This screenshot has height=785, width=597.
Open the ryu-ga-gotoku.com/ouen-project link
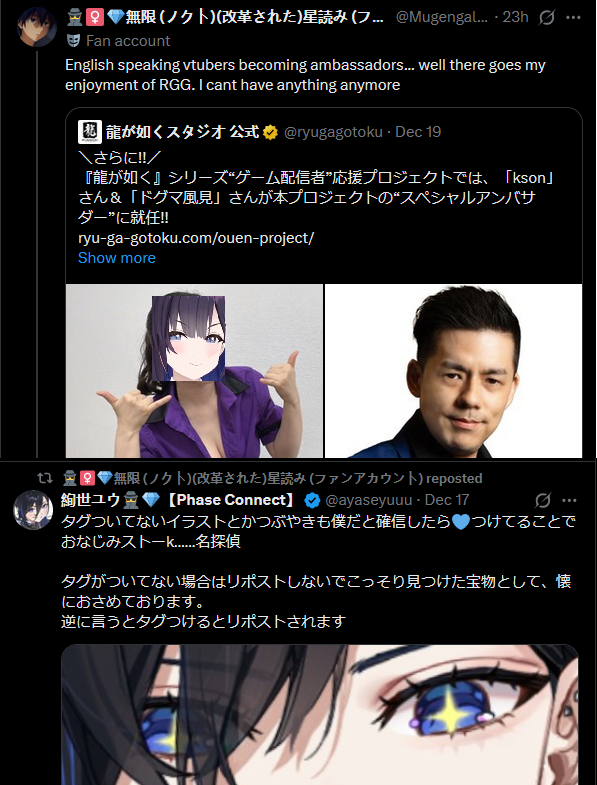[196, 238]
